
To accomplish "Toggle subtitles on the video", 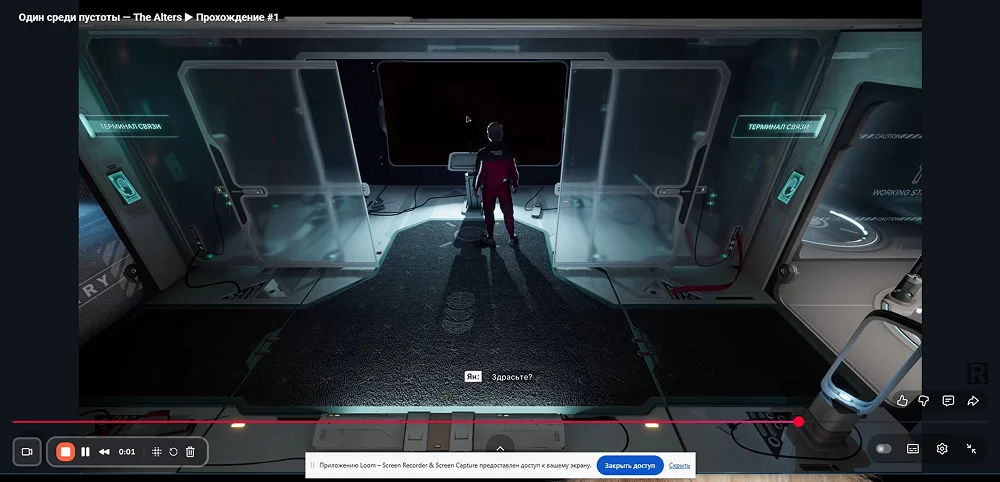I will [913, 449].
